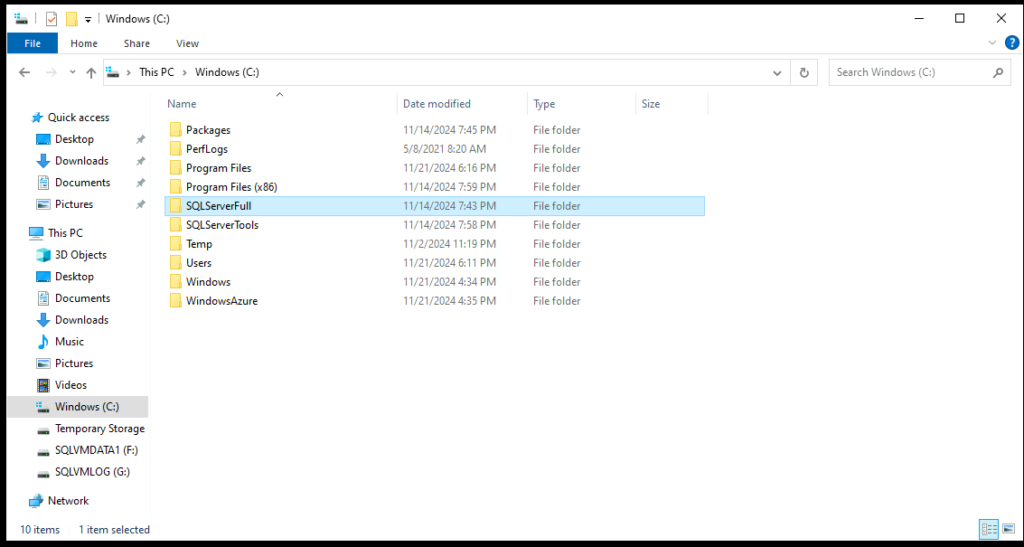
Task: Sort by the Type column header
Action: (544, 104)
